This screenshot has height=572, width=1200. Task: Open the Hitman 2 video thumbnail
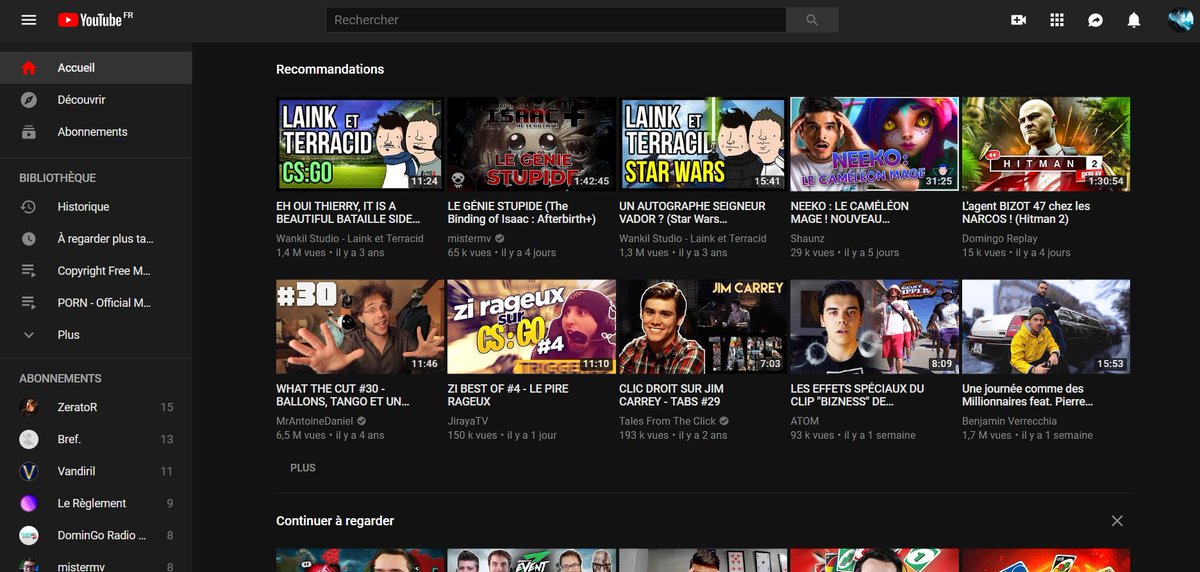point(1046,144)
